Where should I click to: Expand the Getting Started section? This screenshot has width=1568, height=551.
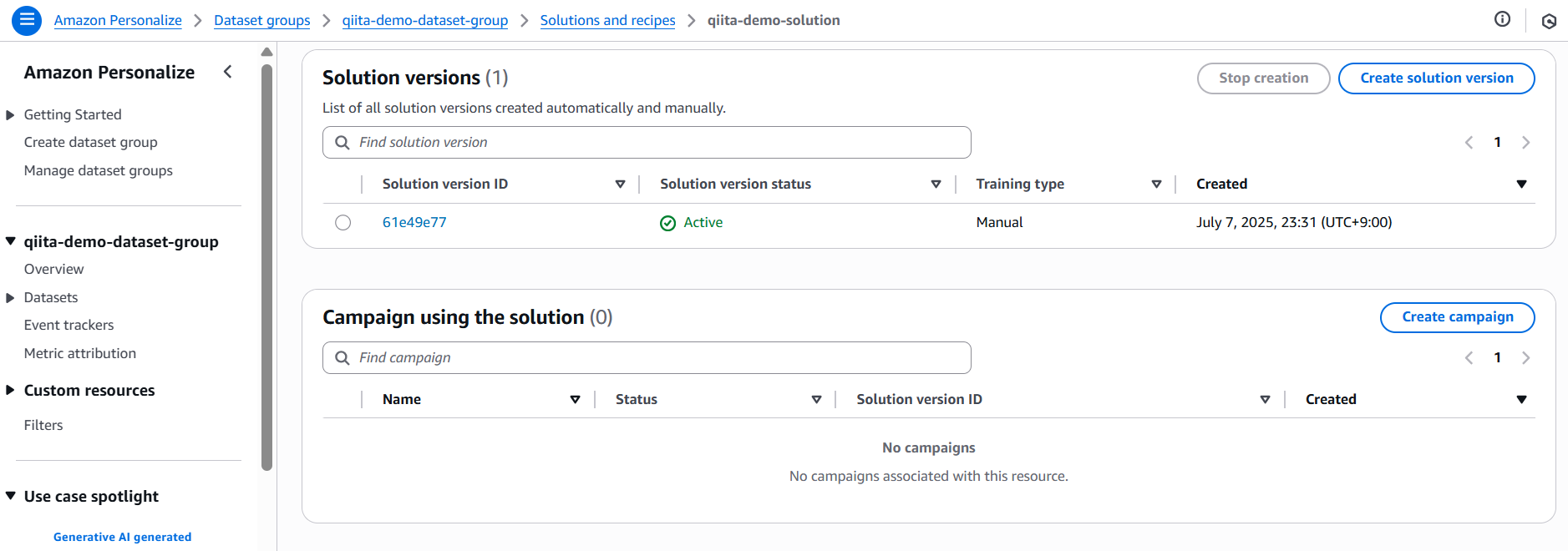pos(10,115)
